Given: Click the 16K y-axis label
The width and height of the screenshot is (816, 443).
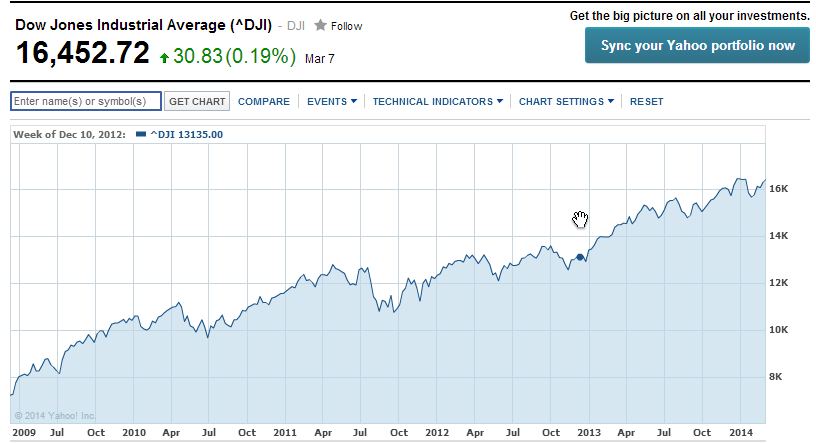Looking at the screenshot, I should [779, 188].
